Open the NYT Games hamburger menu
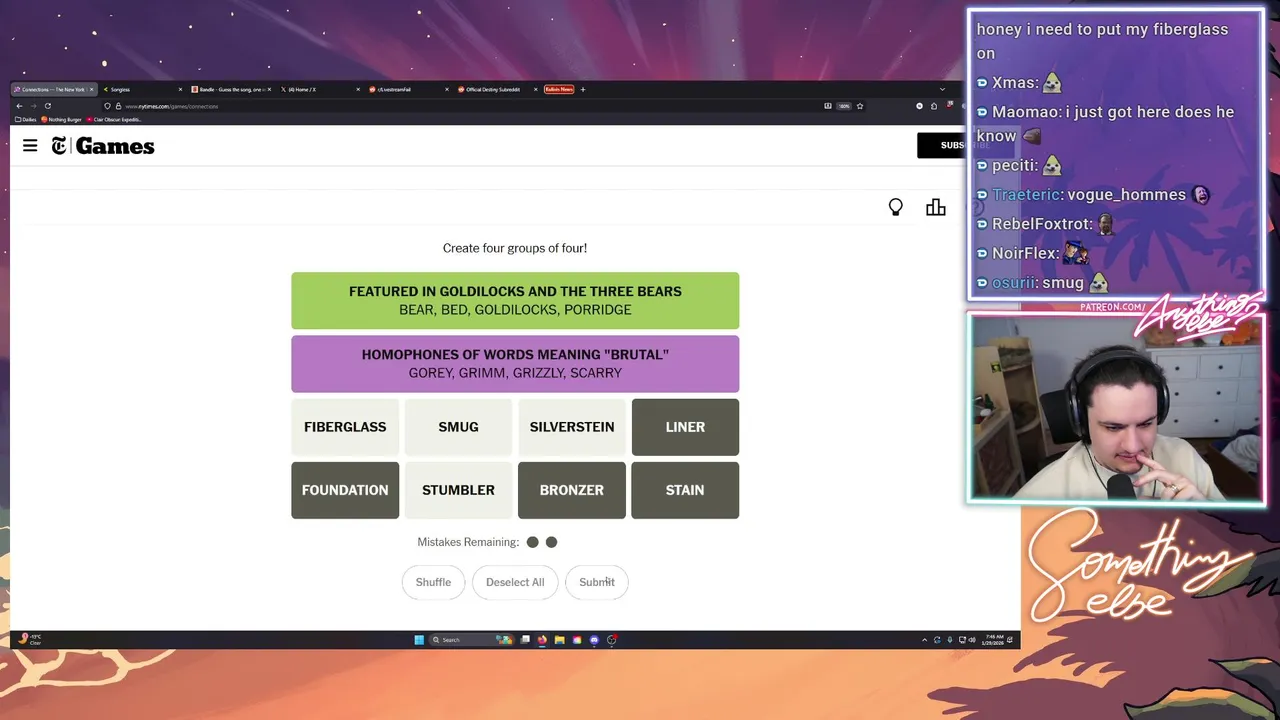 click(x=30, y=146)
